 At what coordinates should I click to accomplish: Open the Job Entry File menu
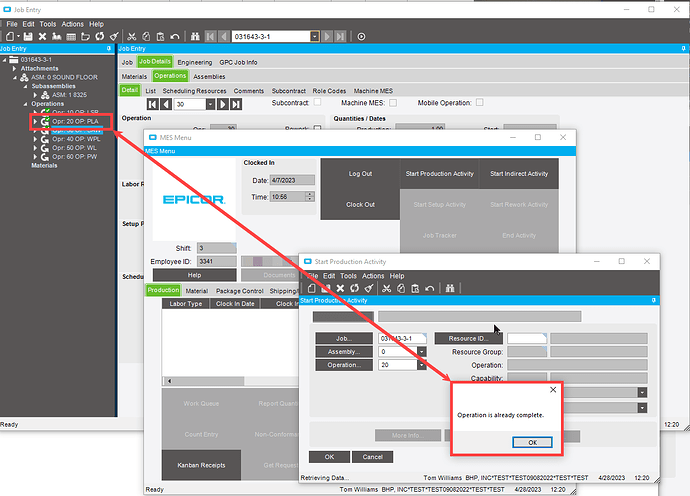click(x=12, y=24)
